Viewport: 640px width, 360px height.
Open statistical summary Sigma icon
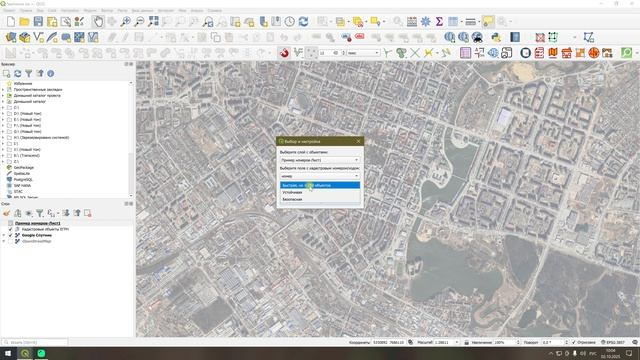439,22
